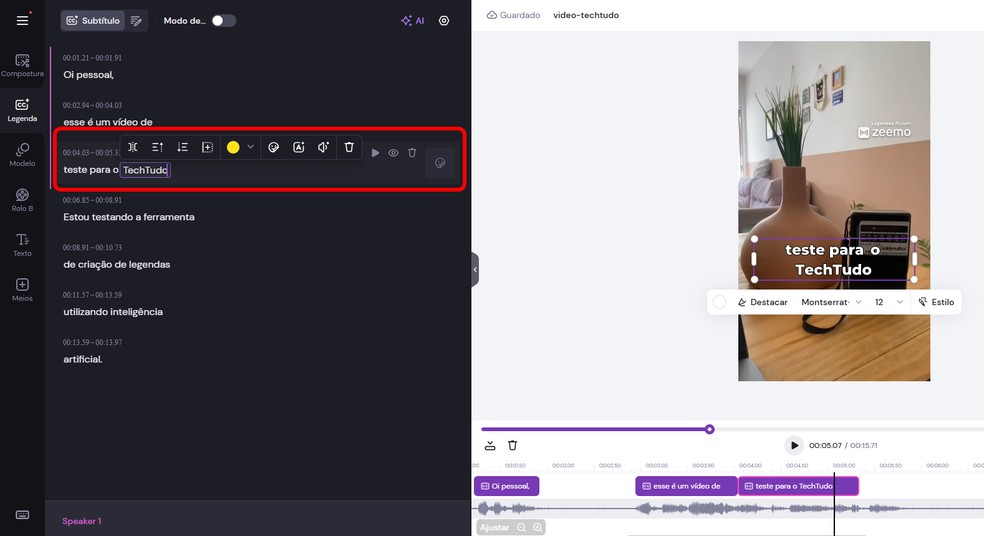Click timestamp 00:06.85 – 00:08.91
Viewport: 984px width, 536px height.
[92, 200]
